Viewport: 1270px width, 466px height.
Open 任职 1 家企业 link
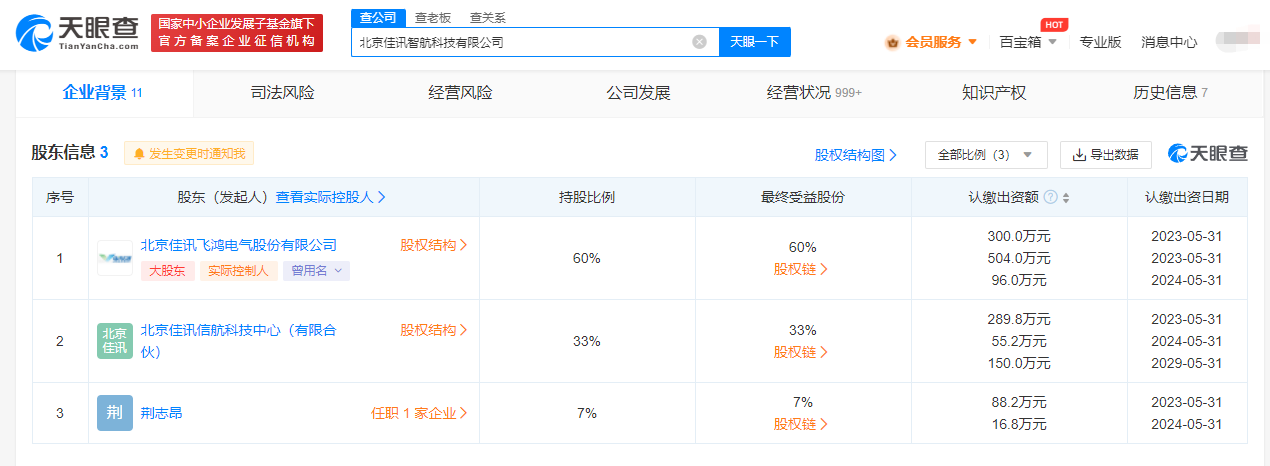pyautogui.click(x=419, y=412)
